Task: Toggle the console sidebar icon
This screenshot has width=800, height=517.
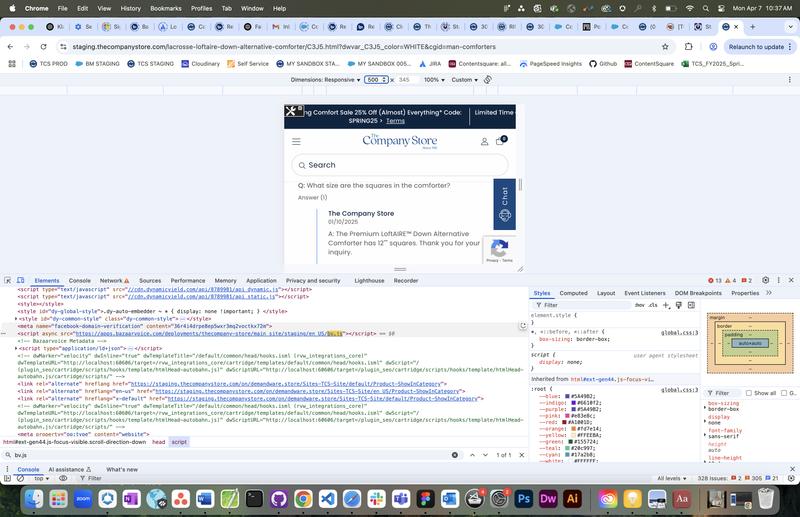Action: 7,478
